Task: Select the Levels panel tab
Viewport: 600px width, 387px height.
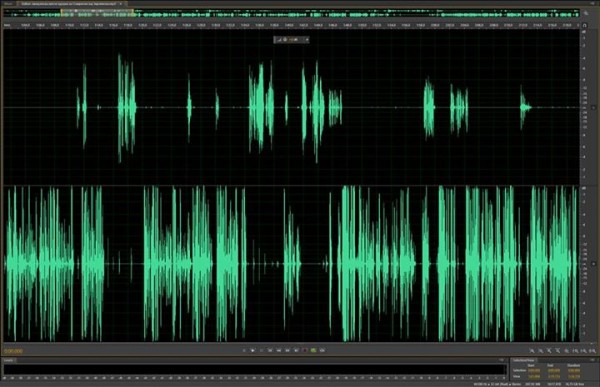Action: pyautogui.click(x=8, y=360)
